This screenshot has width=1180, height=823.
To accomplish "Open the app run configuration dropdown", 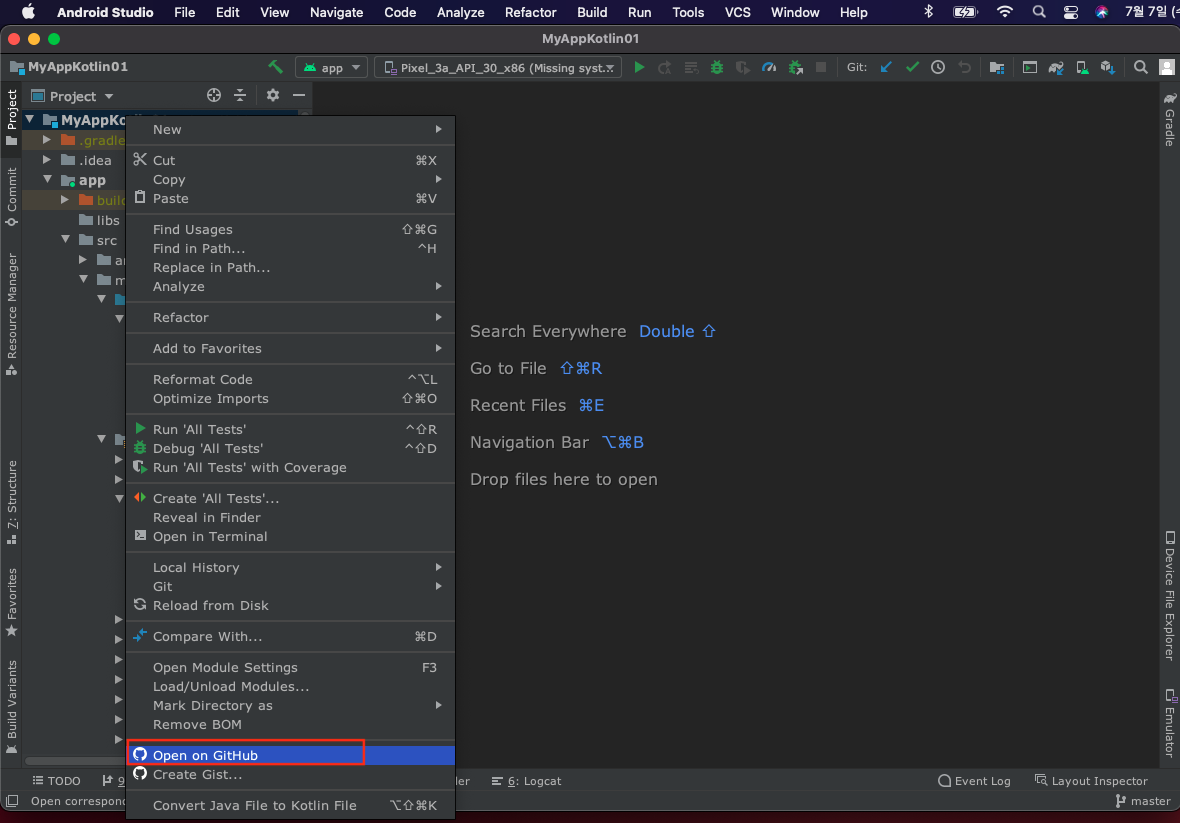I will point(332,68).
